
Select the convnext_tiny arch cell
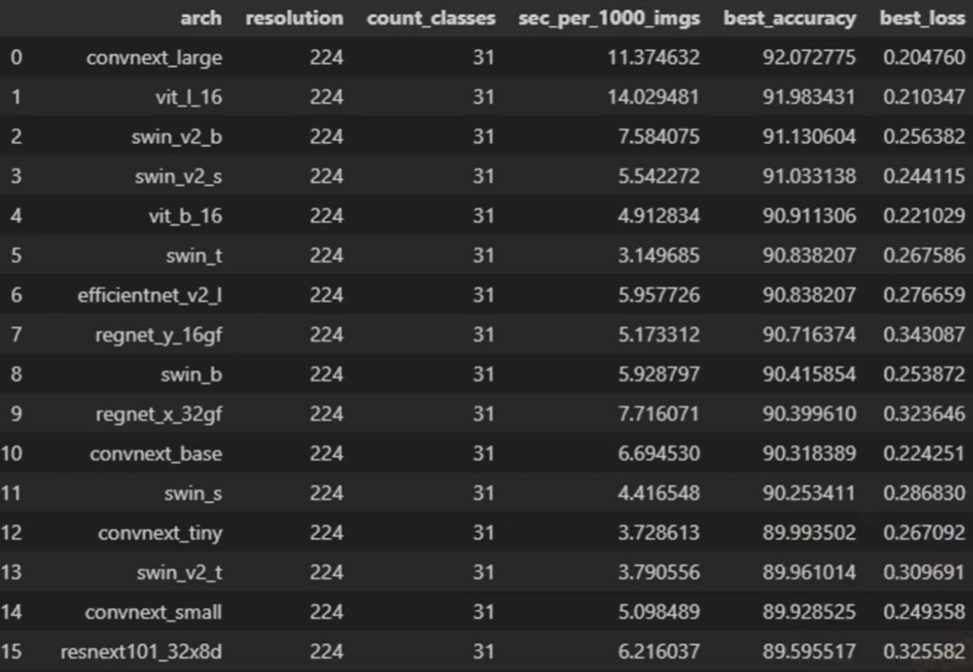point(160,533)
